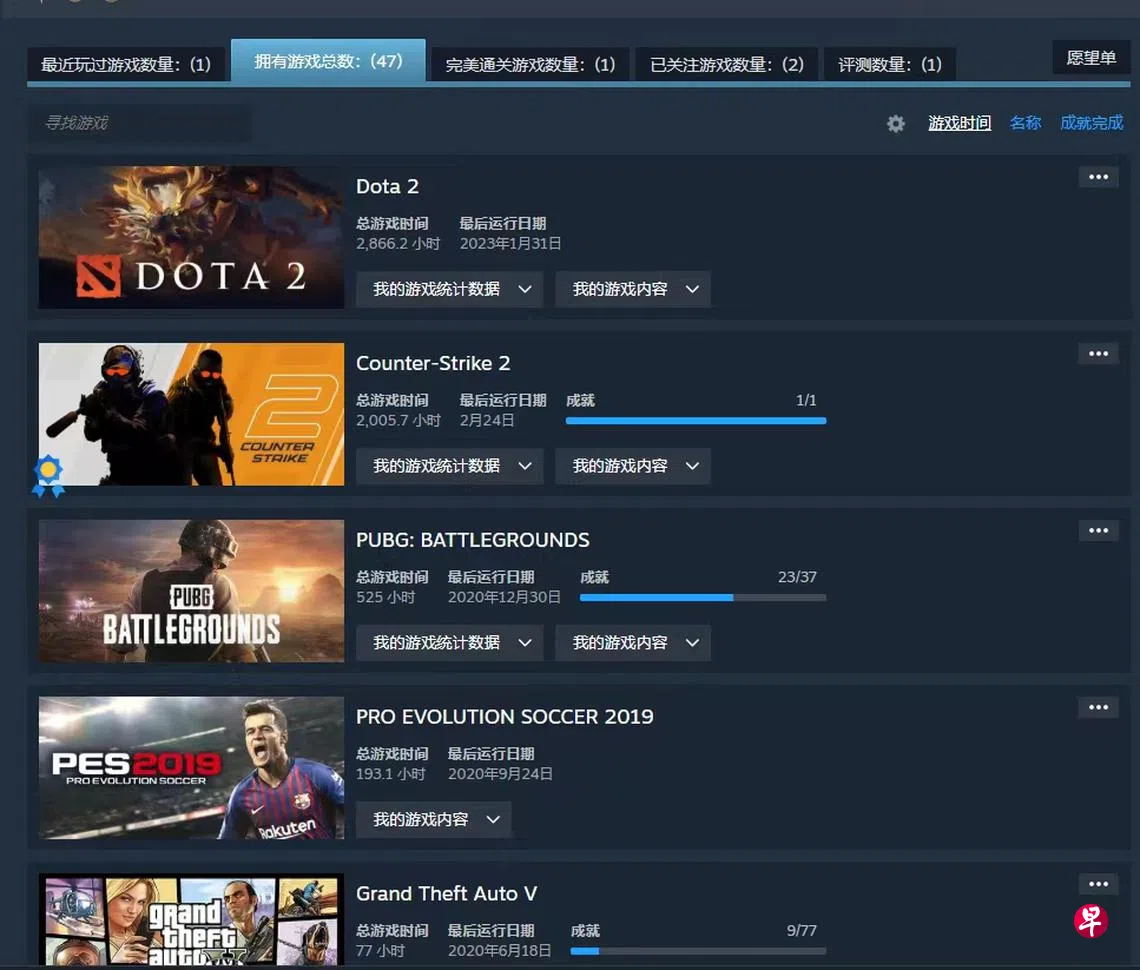Expand 我的游戏内容 dropdown for PRO EVOLUTION SOCCER 2019
This screenshot has height=970, width=1140.
click(x=433, y=820)
